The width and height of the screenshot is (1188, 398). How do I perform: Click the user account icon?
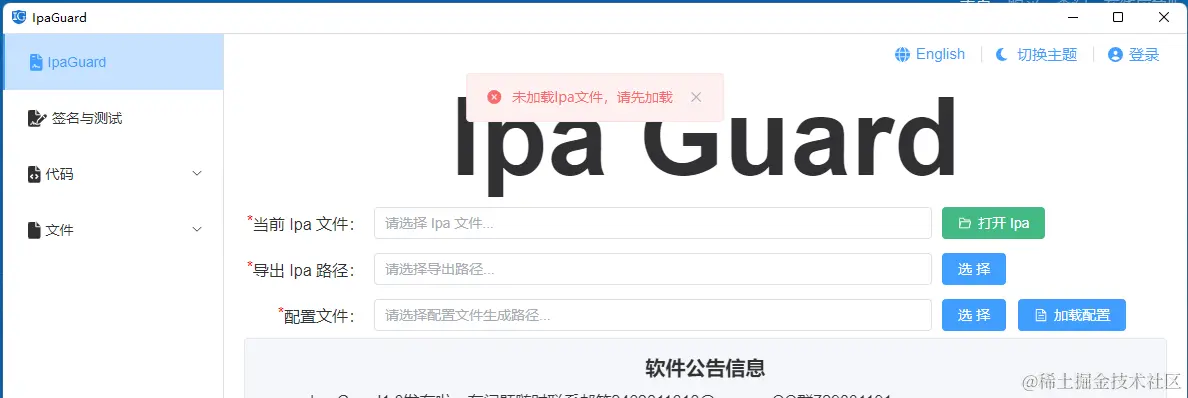click(x=1115, y=55)
